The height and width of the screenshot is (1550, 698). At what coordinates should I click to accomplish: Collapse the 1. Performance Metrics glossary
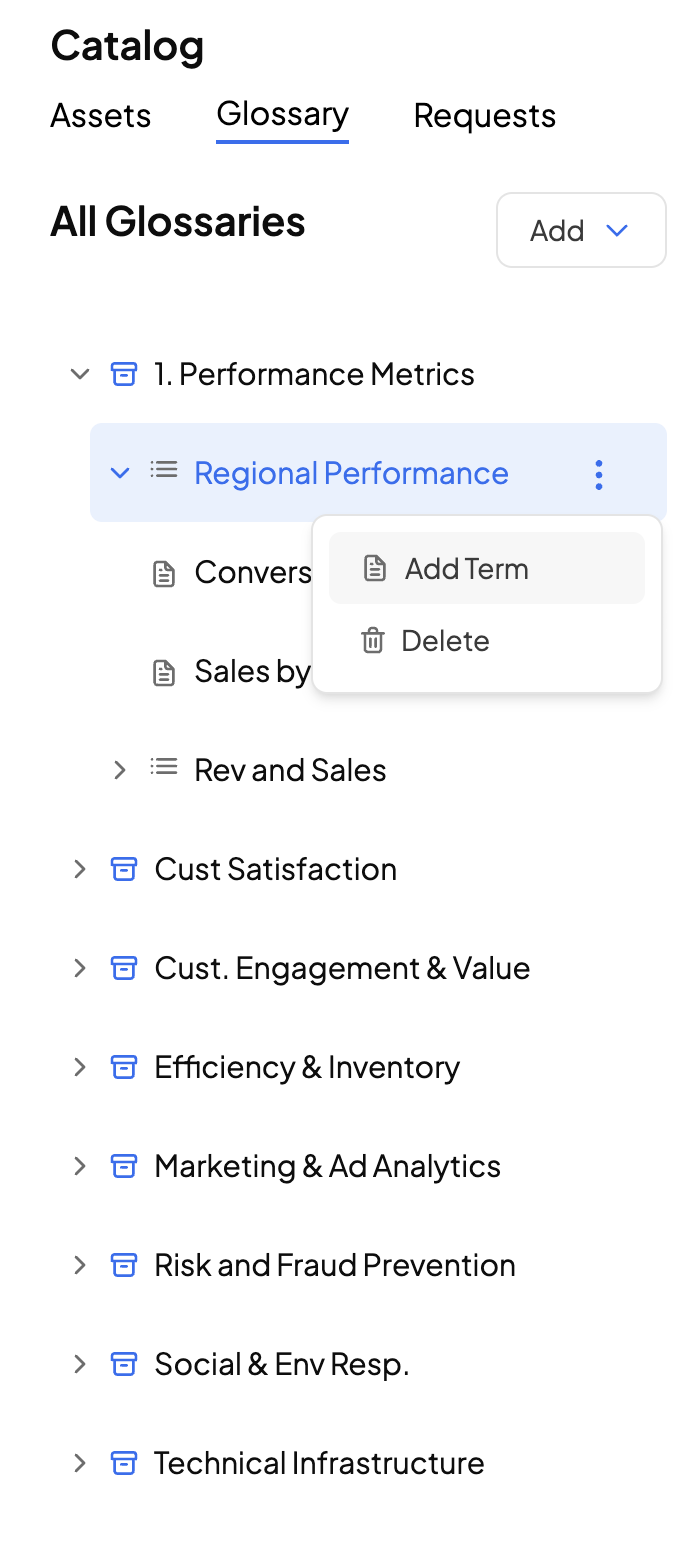pos(80,375)
